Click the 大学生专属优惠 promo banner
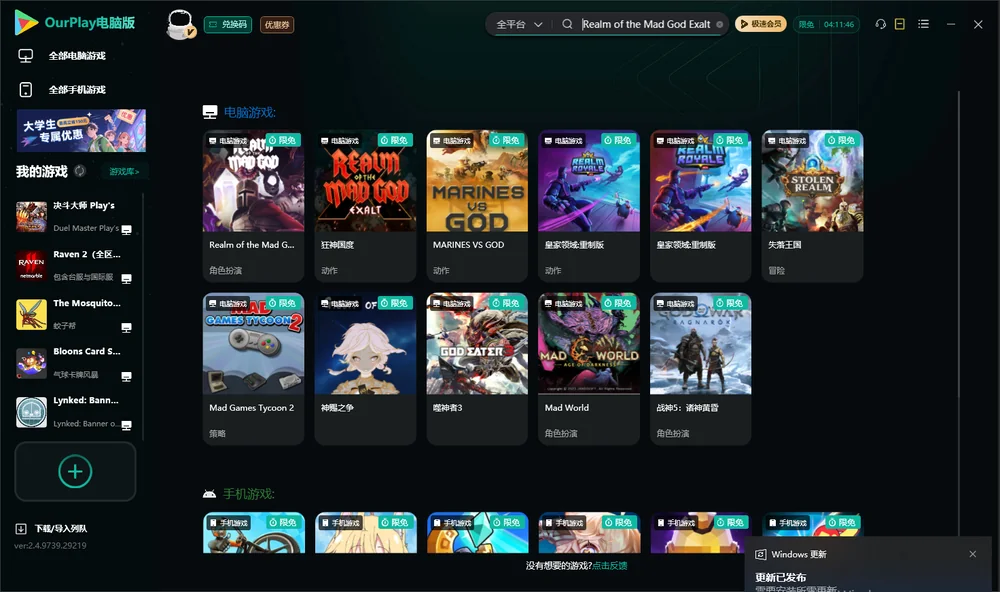Image resolution: width=1000 pixels, height=592 pixels. pyautogui.click(x=81, y=131)
